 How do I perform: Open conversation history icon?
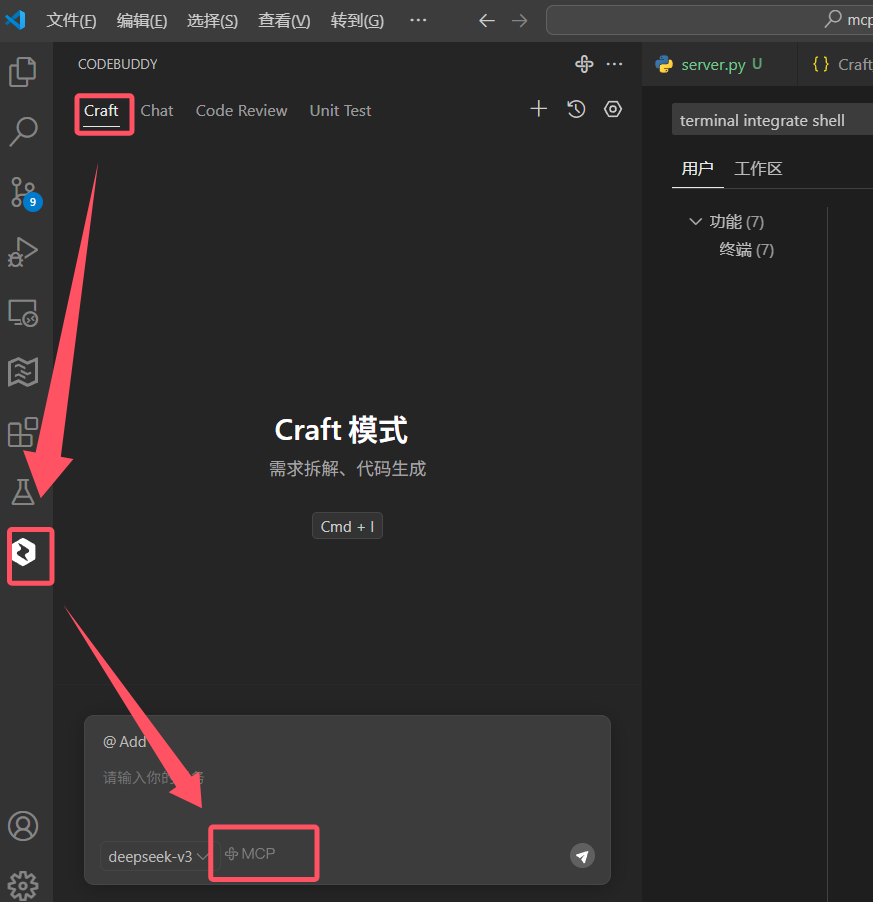(x=576, y=109)
